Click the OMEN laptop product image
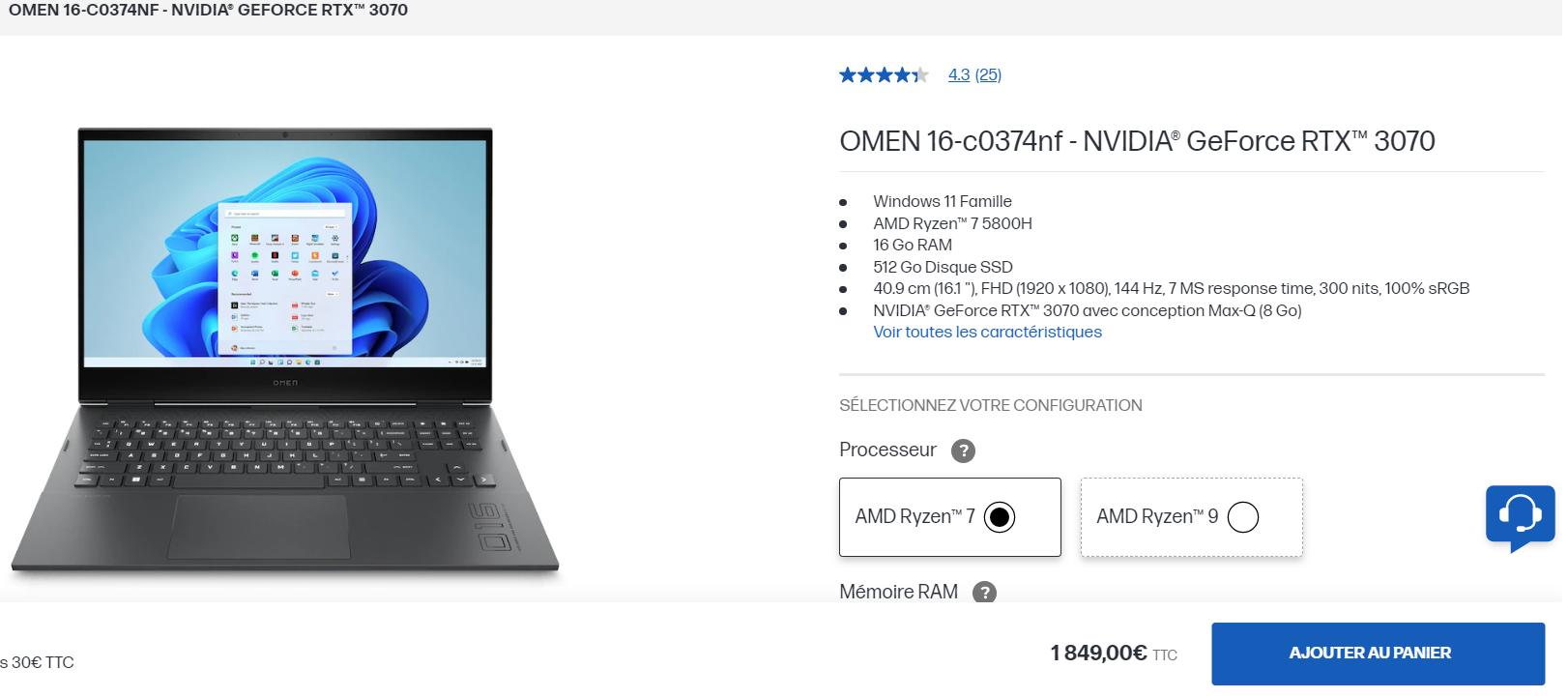Image resolution: width=1568 pixels, height=698 pixels. (x=285, y=353)
